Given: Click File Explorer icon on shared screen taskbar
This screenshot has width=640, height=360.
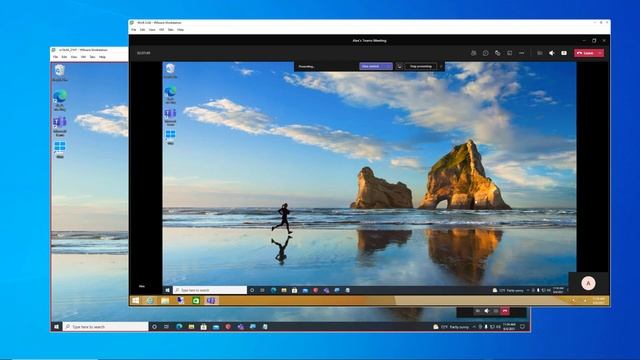Looking at the screenshot, I should point(284,290).
